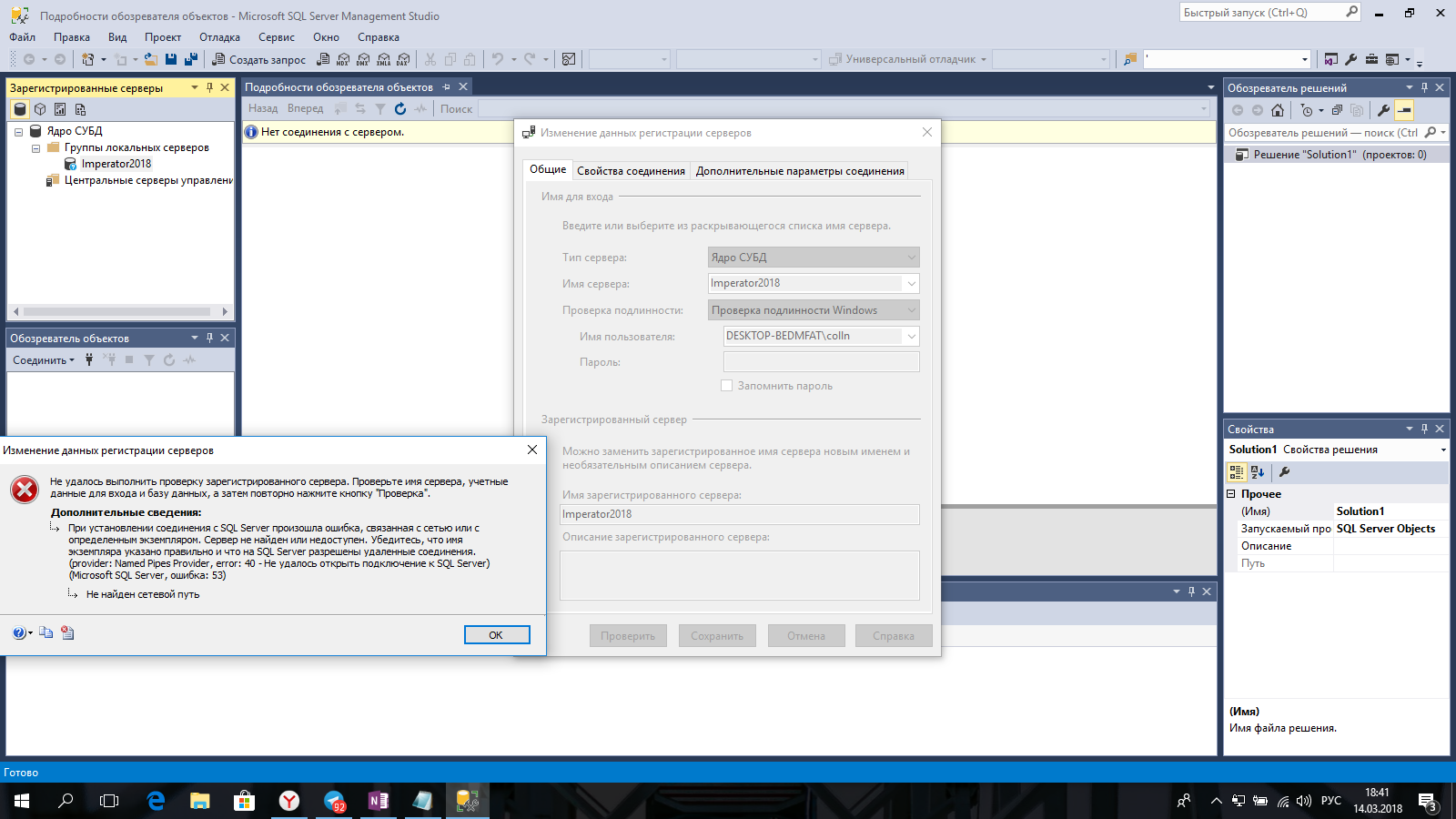The height and width of the screenshot is (819, 1456).
Task: Click the DAX query icon
Action: pos(403,59)
